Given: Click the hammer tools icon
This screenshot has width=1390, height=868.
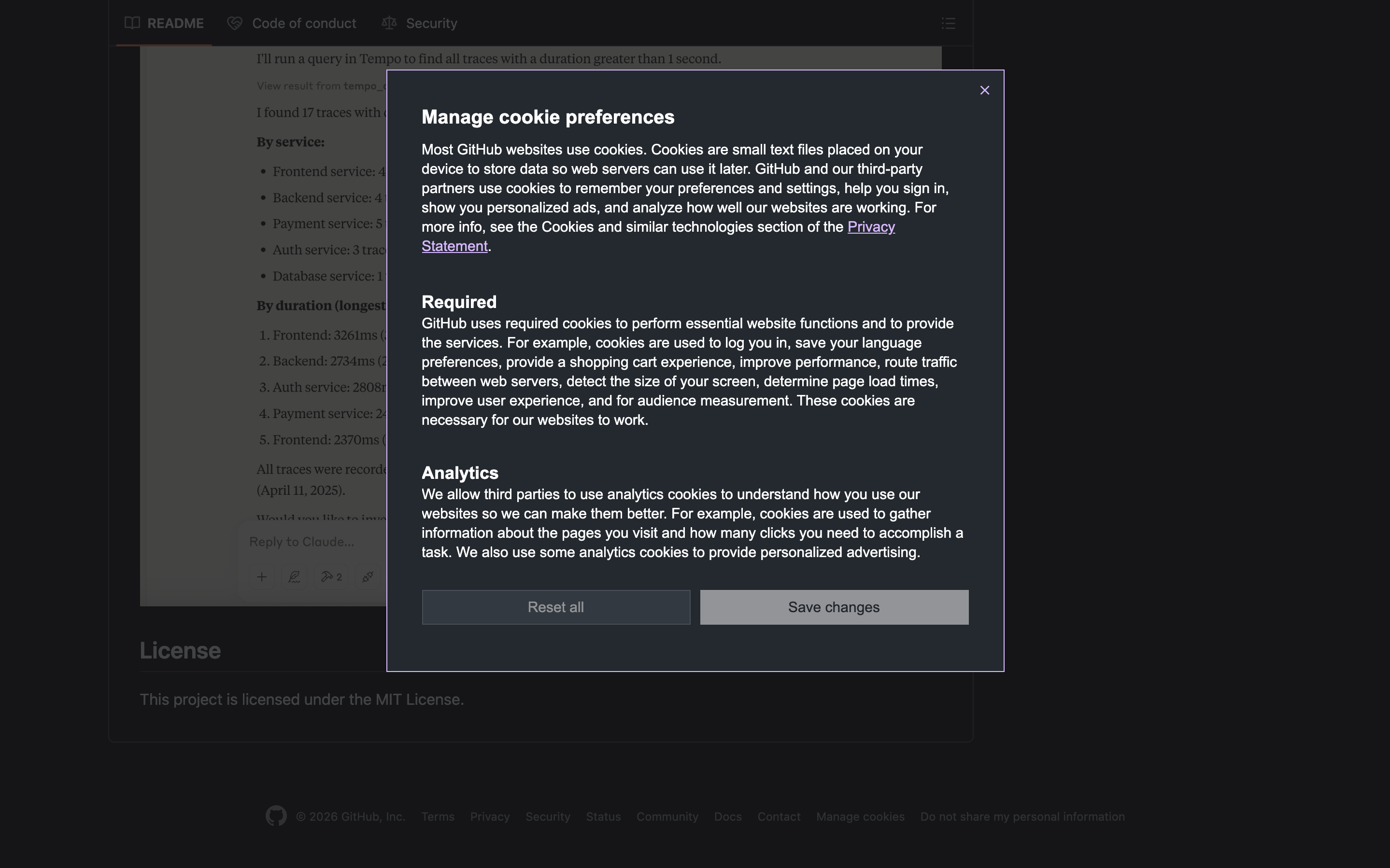Looking at the screenshot, I should pos(327,576).
